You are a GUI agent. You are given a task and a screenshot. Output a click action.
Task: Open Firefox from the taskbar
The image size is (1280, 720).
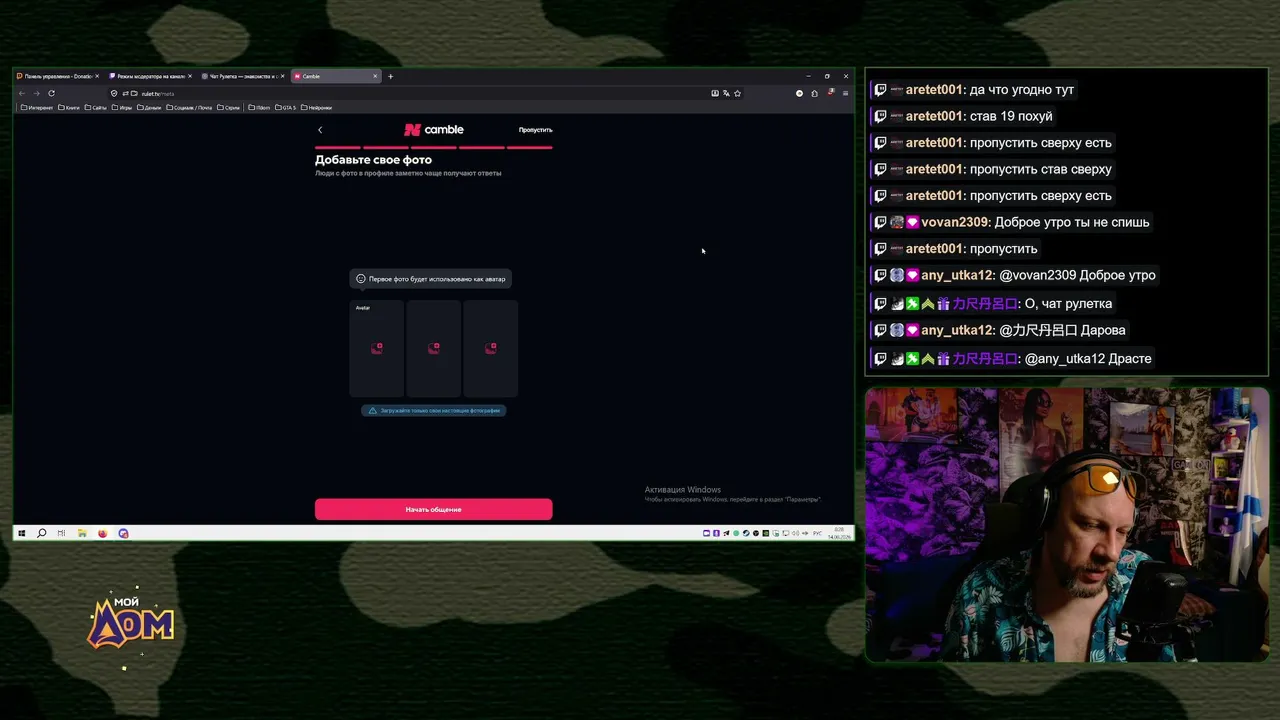[102, 533]
